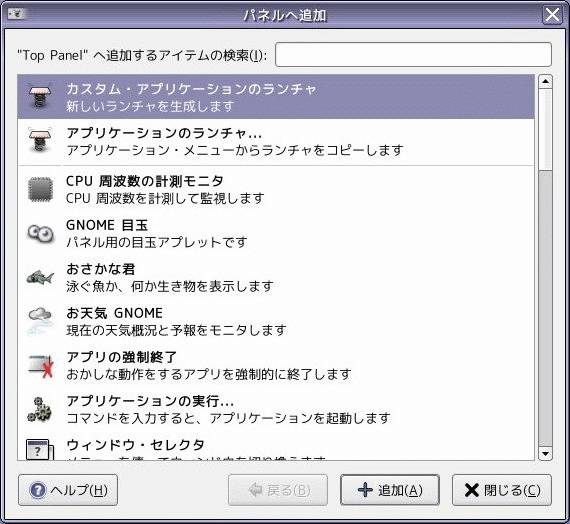The image size is (570, 524).
Task: Choose the GNOME eyes applet icon
Action: coord(41,233)
